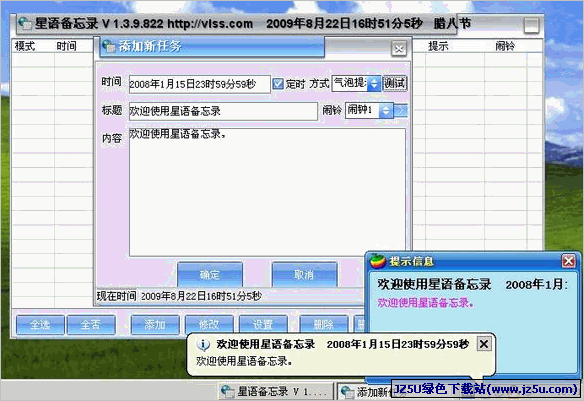Close the 添加新任务 dialog

point(399,49)
